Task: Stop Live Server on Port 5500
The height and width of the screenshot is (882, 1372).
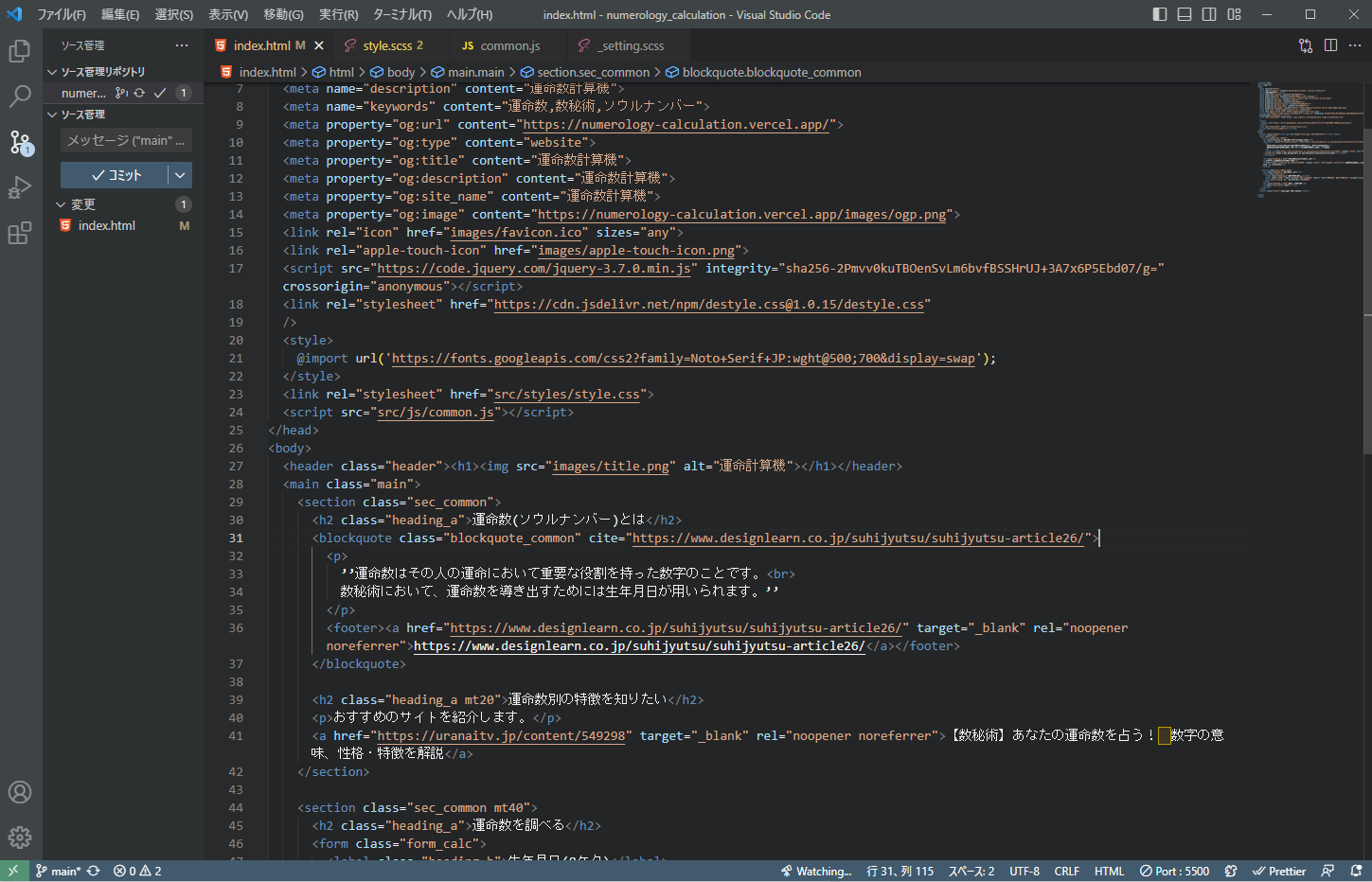Action: 1174,871
